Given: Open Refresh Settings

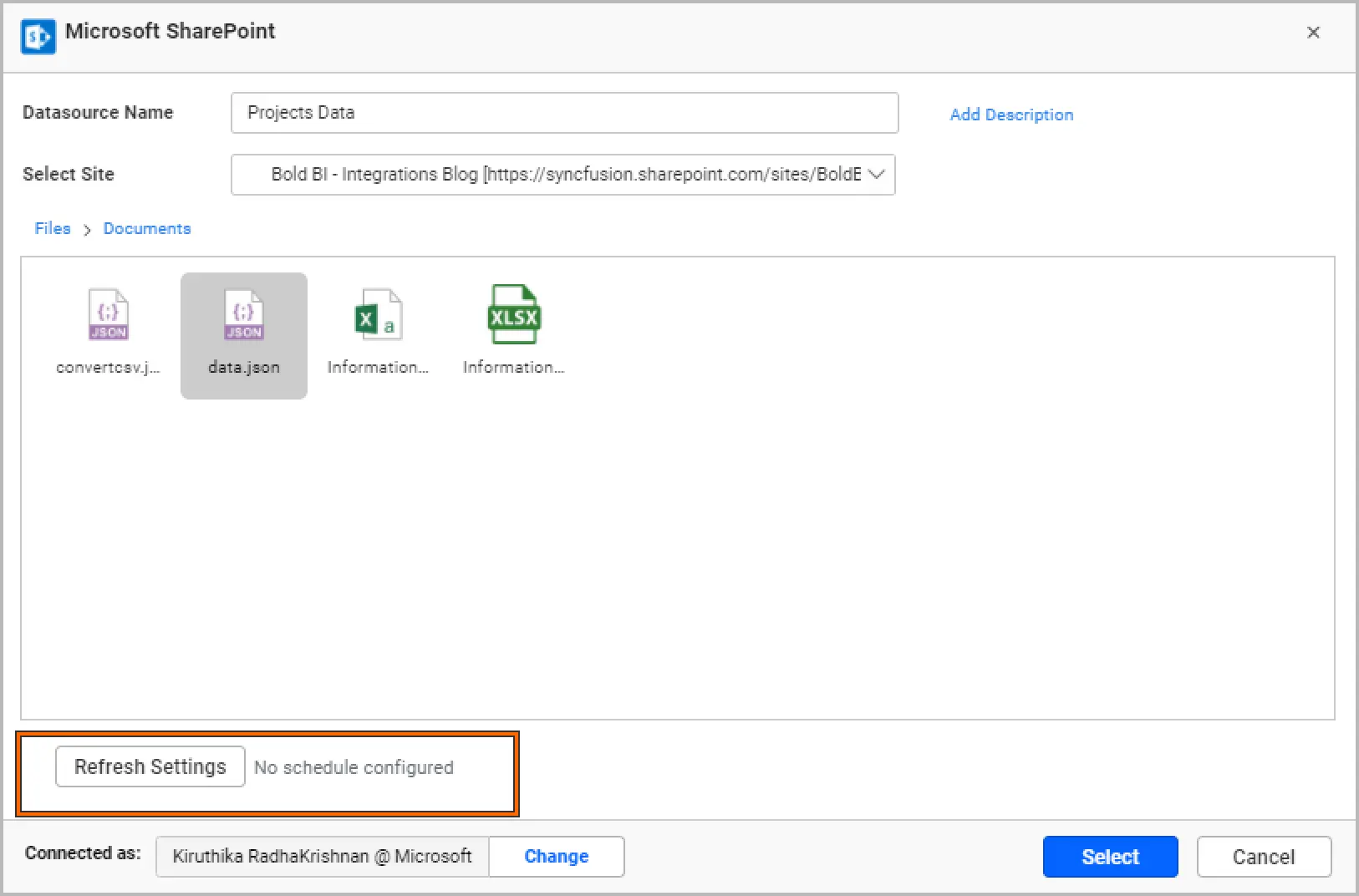Looking at the screenshot, I should click(150, 766).
